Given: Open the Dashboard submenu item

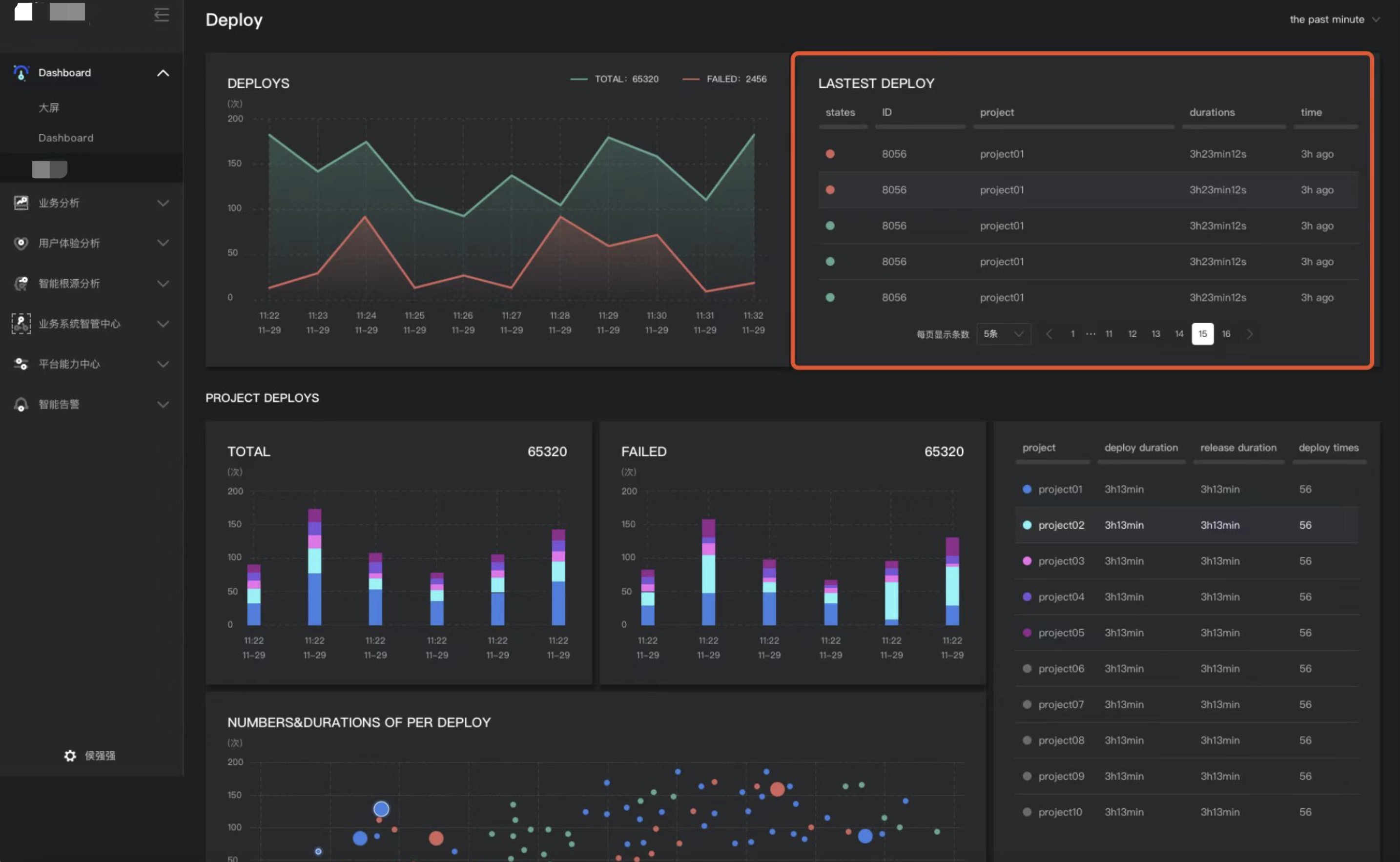Looking at the screenshot, I should (x=65, y=137).
